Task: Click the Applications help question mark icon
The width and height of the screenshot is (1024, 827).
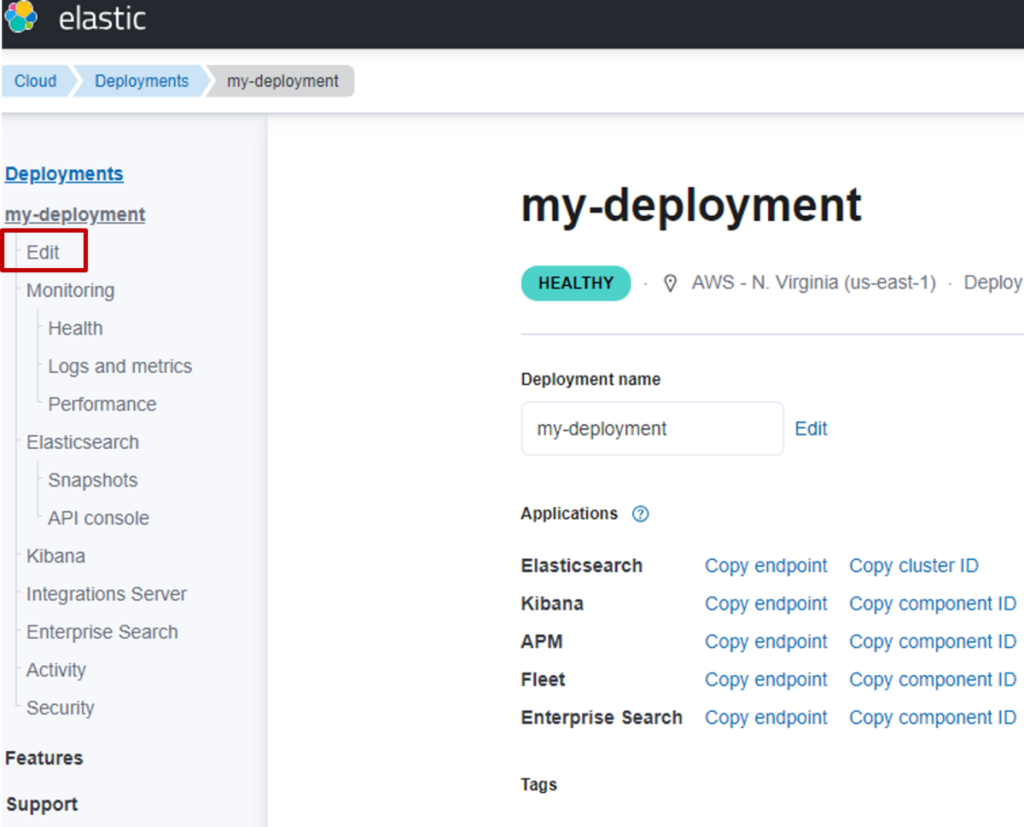Action: 641,514
